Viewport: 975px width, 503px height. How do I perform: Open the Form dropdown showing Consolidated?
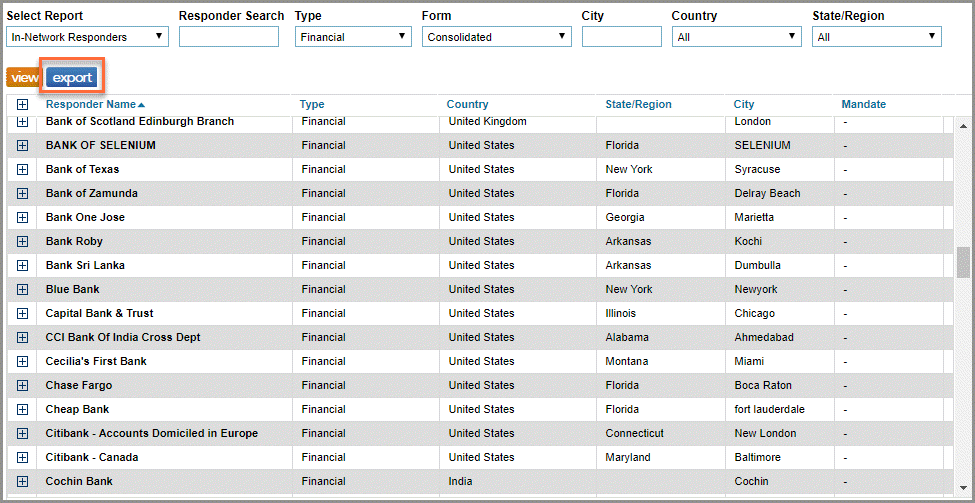(x=496, y=37)
